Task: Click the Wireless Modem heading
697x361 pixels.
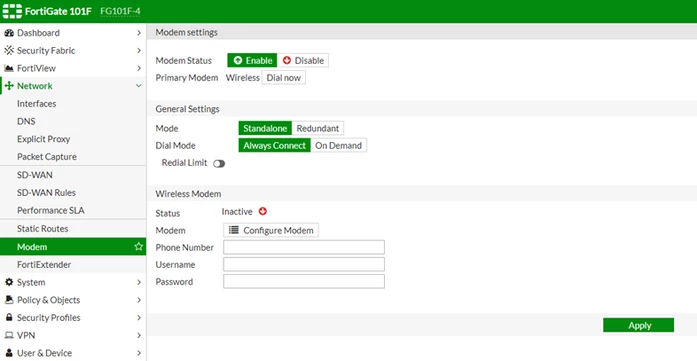Action: point(188,194)
